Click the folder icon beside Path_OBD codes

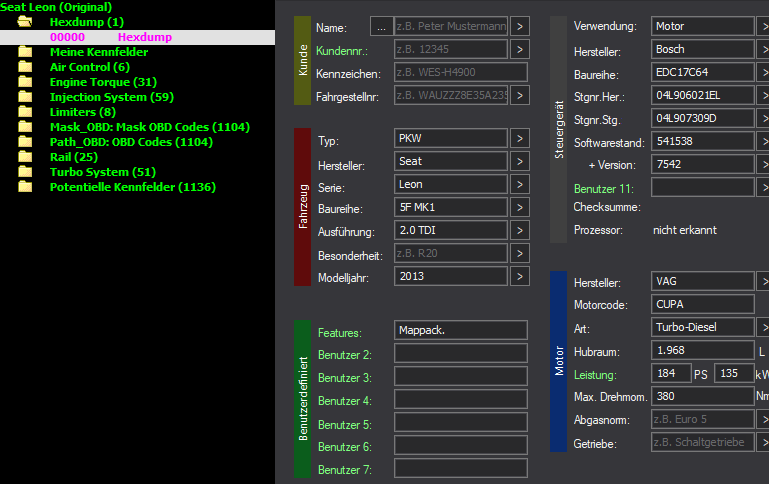point(25,142)
